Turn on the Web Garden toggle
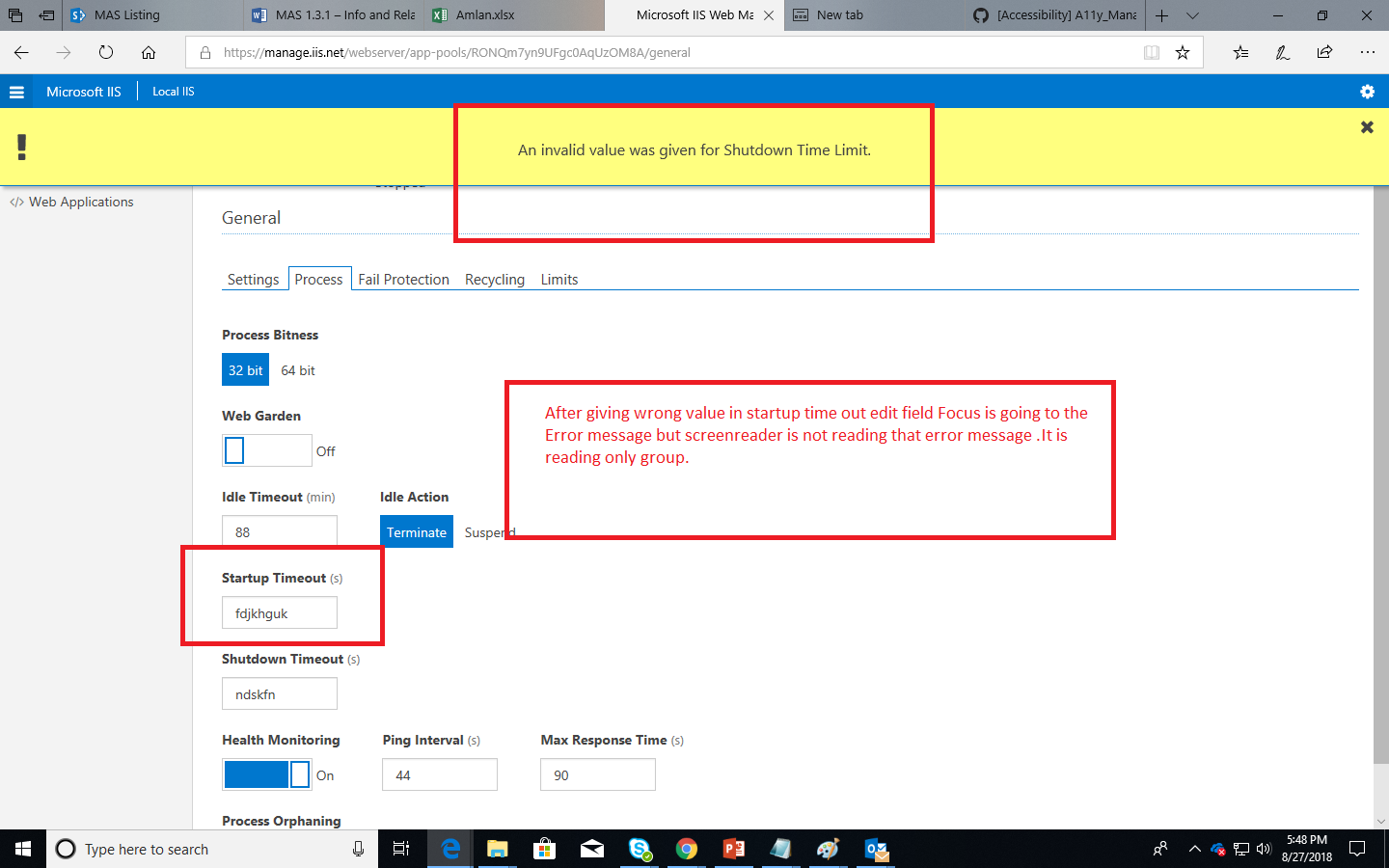Image resolution: width=1389 pixels, height=868 pixels. click(266, 450)
